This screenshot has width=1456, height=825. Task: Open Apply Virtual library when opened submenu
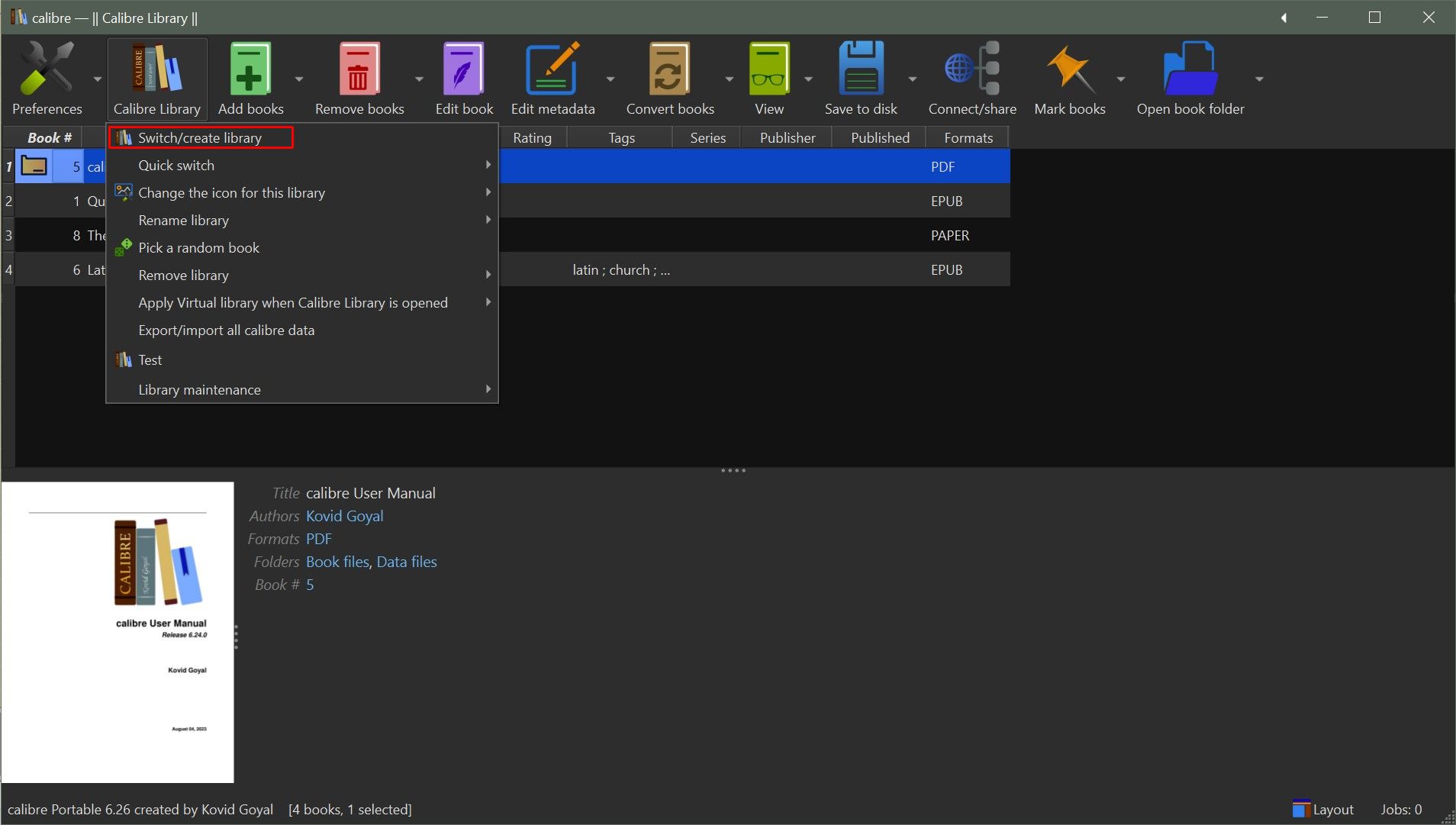point(302,302)
